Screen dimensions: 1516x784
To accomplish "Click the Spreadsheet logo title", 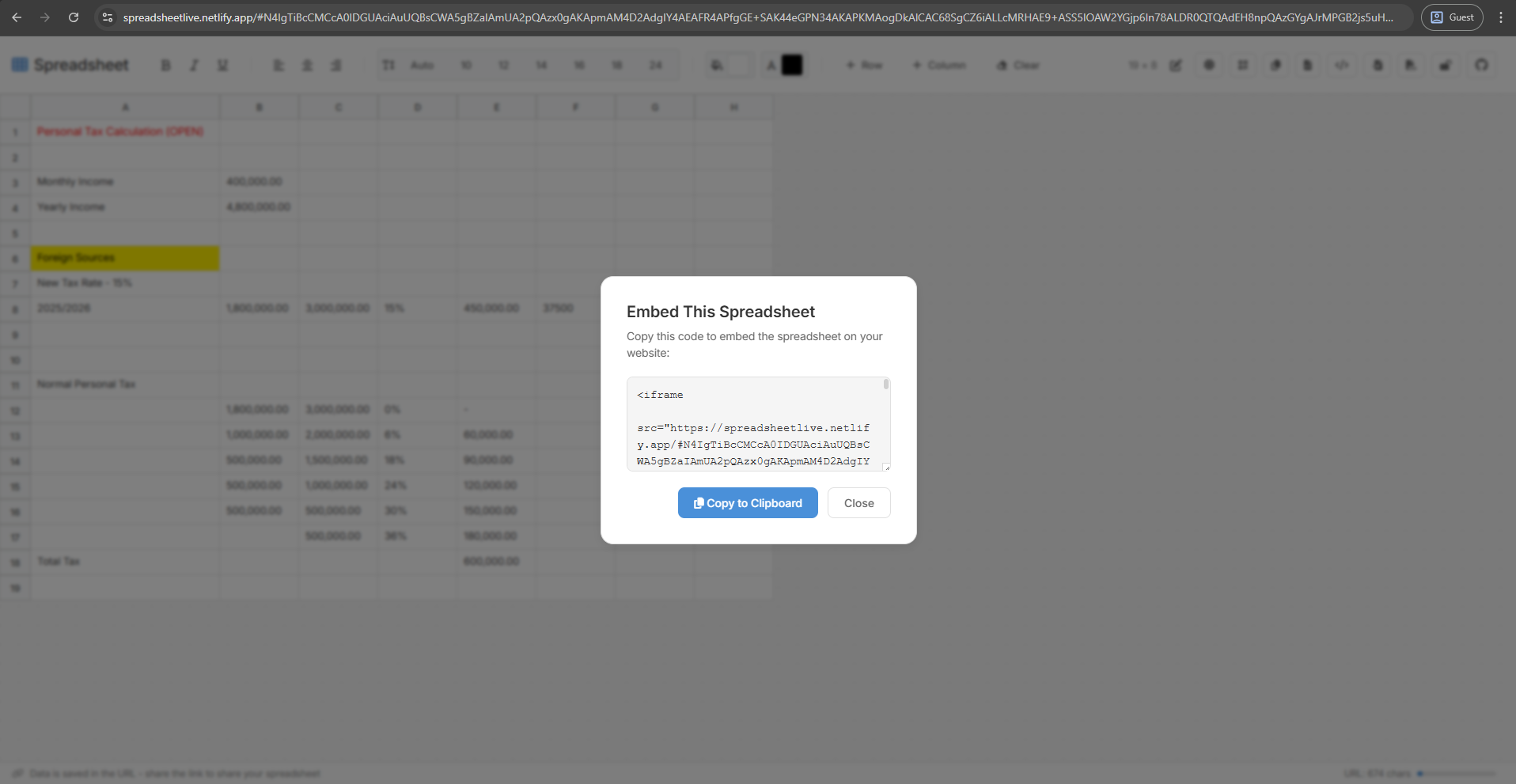I will coord(70,65).
